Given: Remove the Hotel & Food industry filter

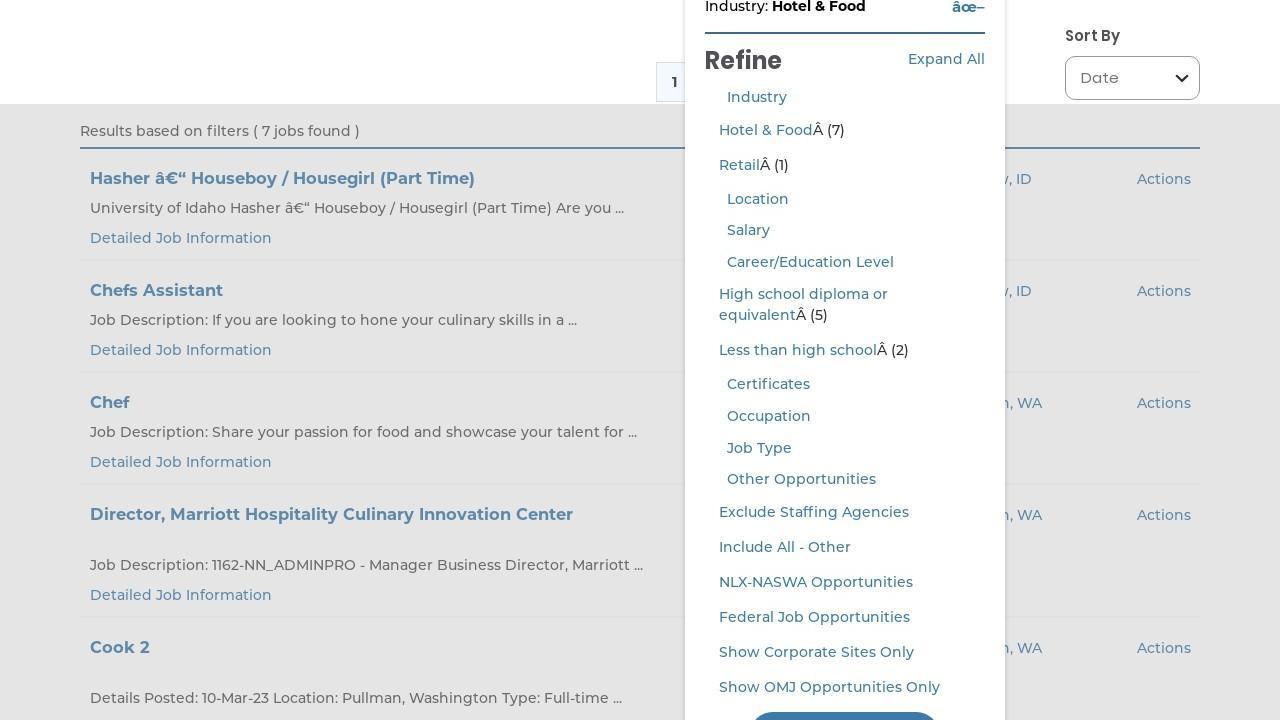Looking at the screenshot, I should point(968,8).
